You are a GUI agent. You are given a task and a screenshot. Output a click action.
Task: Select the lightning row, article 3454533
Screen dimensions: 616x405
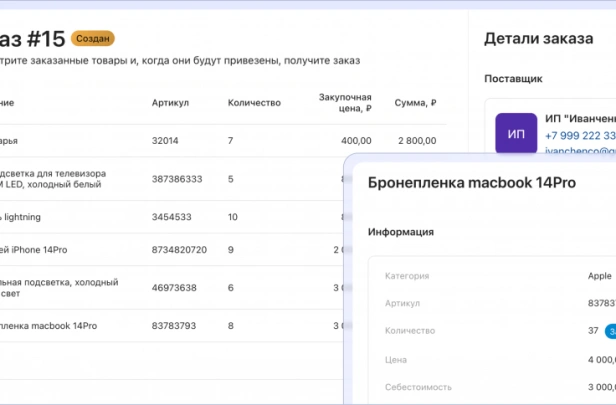[172, 217]
